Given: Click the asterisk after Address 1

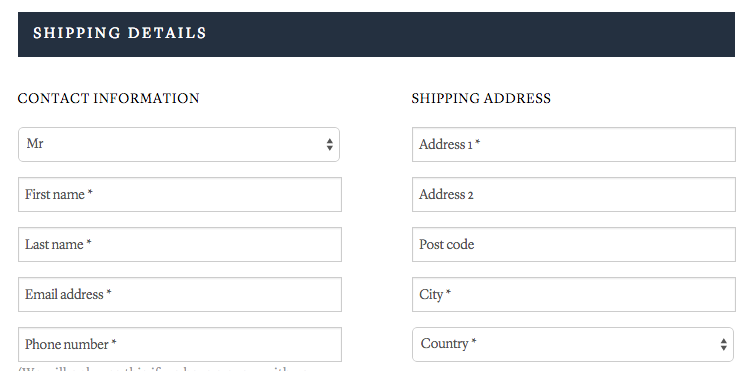Looking at the screenshot, I should point(477,142).
